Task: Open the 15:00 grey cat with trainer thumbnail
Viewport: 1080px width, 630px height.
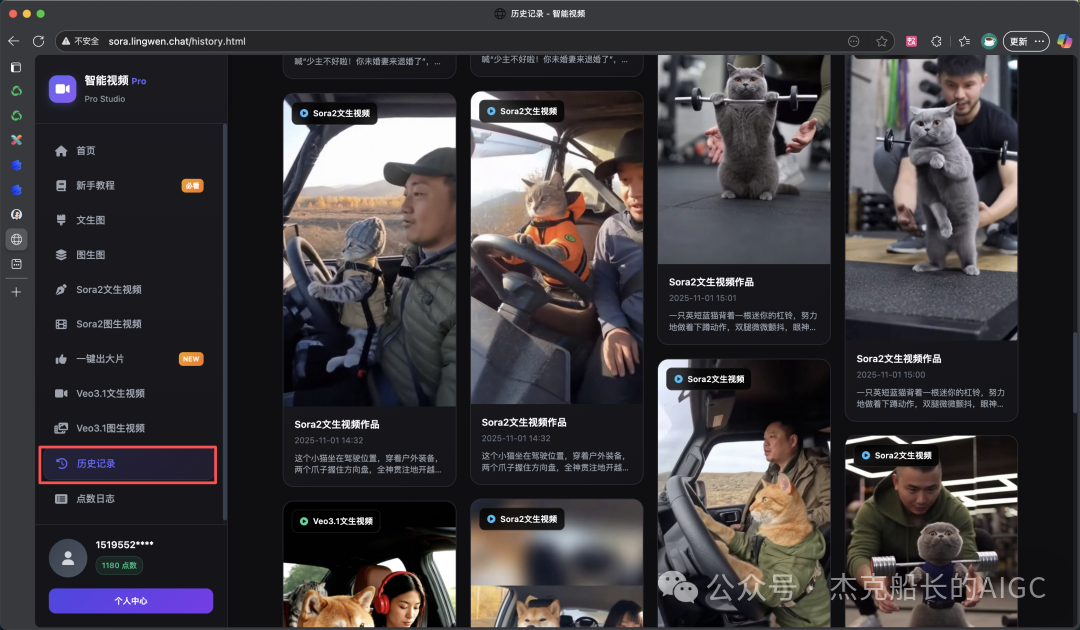Action: tap(931, 198)
